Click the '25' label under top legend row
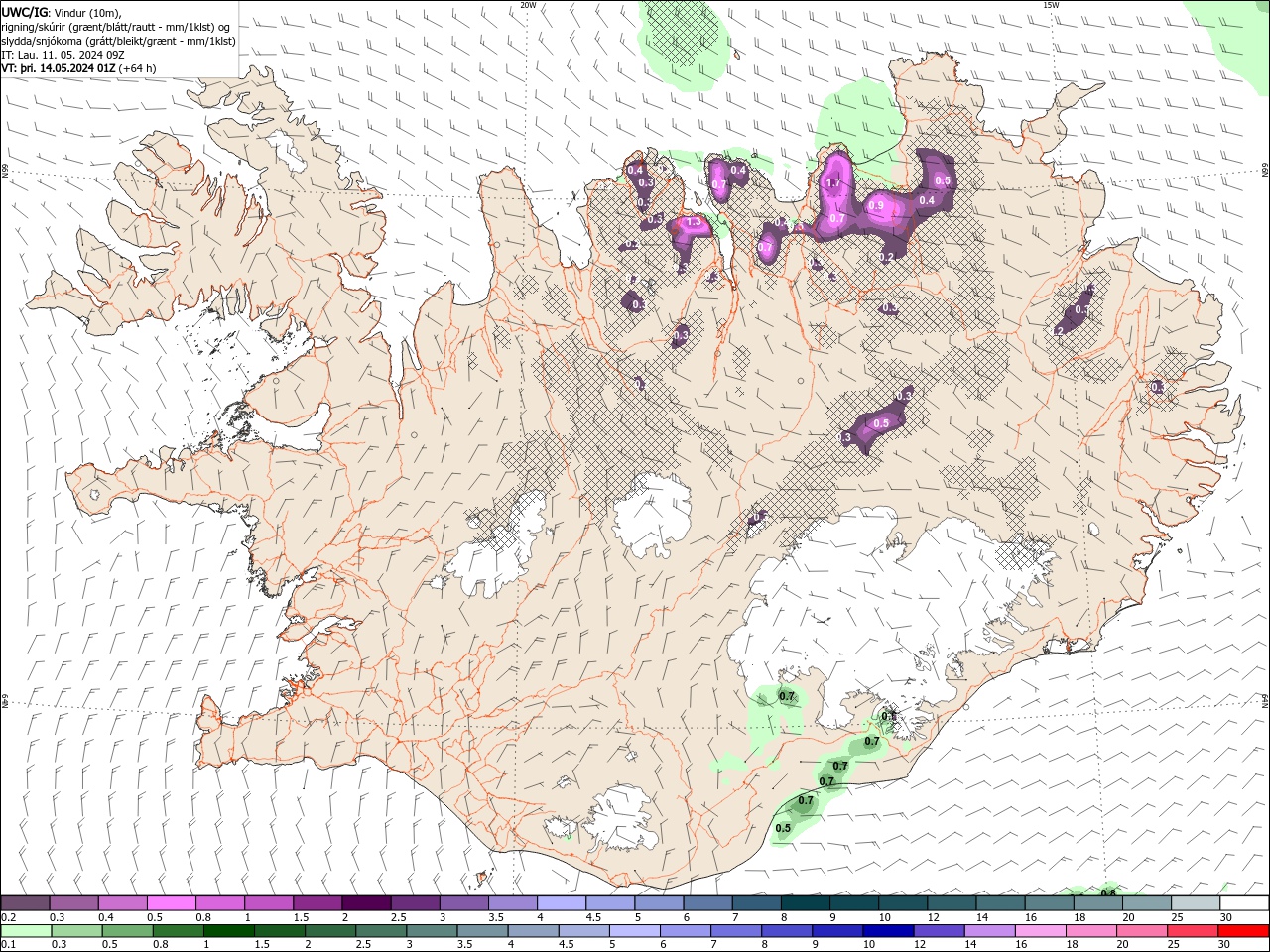The width and height of the screenshot is (1270, 952). (1178, 917)
